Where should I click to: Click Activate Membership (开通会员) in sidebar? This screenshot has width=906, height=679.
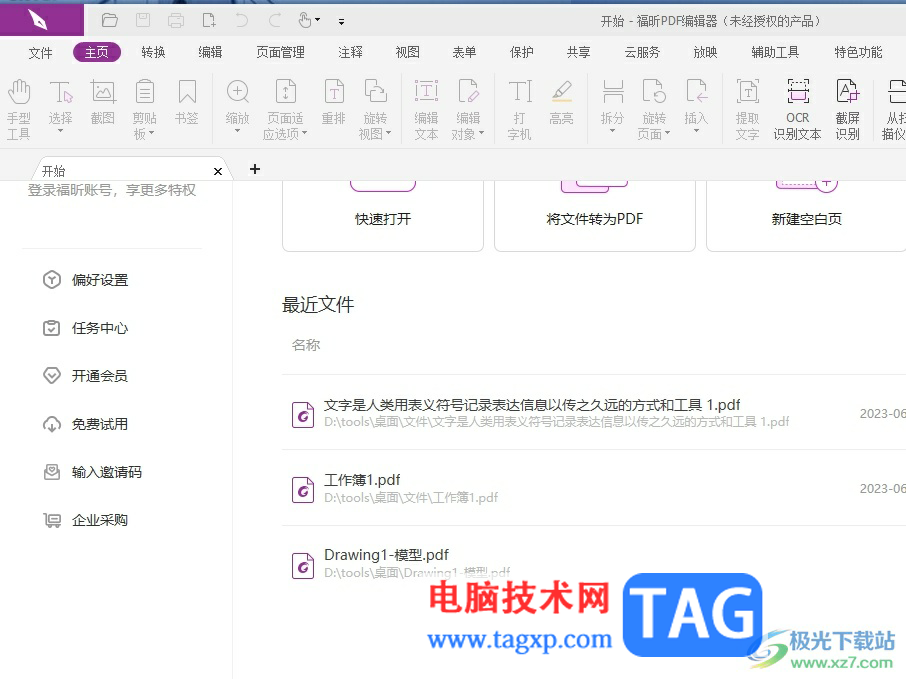tap(86, 376)
